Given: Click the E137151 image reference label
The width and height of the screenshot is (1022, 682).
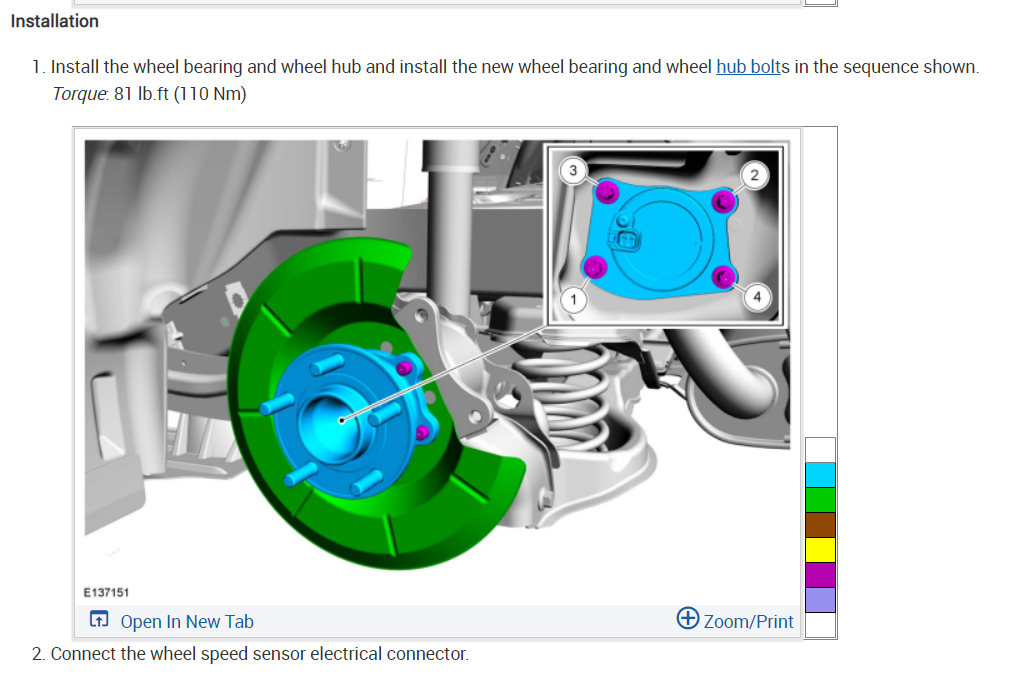Looking at the screenshot, I should click(106, 592).
